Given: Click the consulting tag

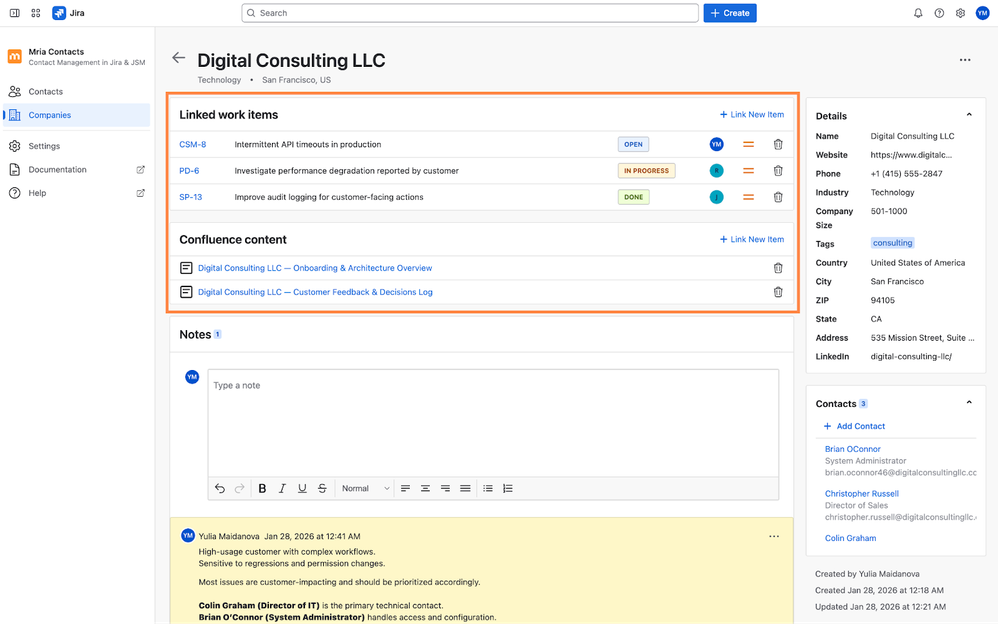Looking at the screenshot, I should point(892,243).
